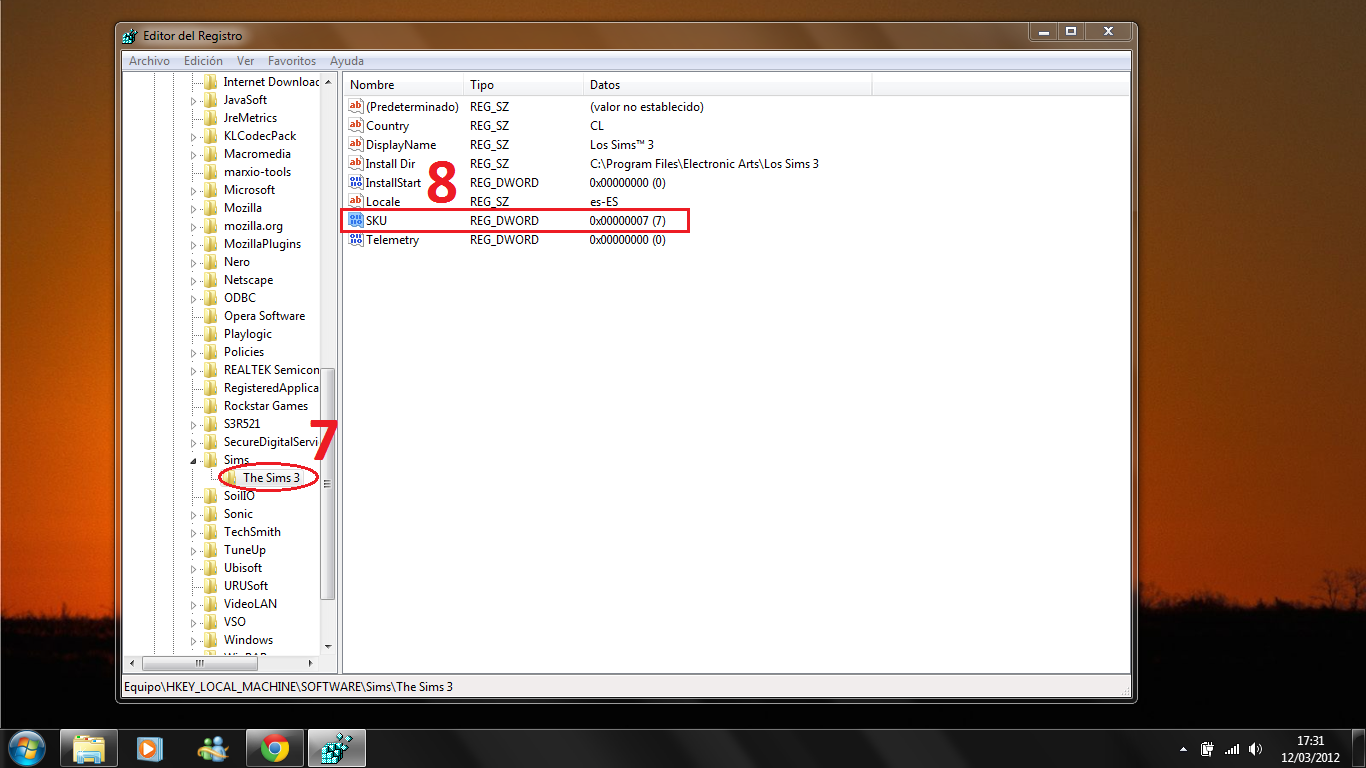Expand the mozilla.org key
The width and height of the screenshot is (1366, 768).
(194, 226)
